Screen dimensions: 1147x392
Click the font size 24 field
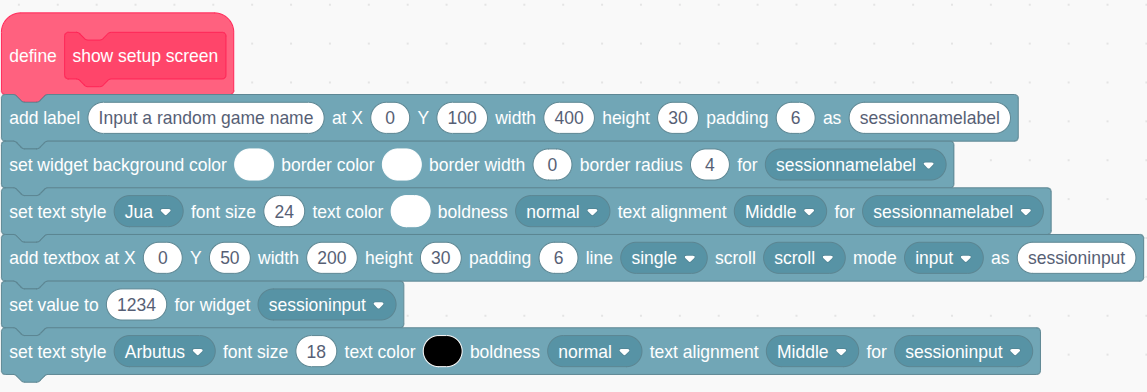(284, 212)
